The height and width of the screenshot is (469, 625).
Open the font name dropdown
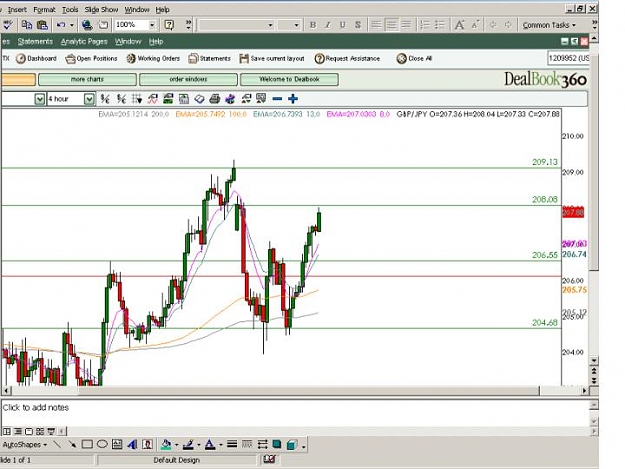pos(270,25)
